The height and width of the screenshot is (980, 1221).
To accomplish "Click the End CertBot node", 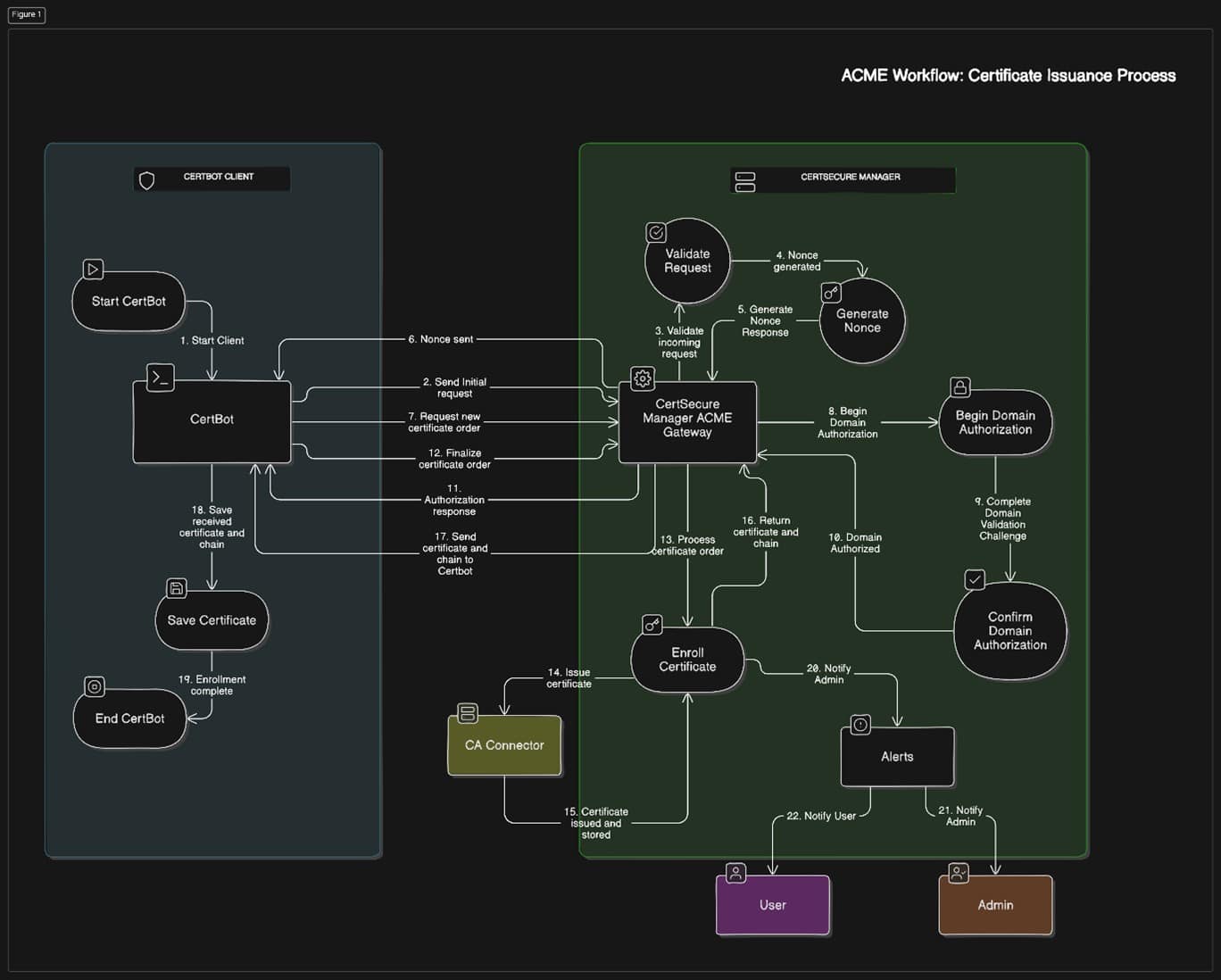I will point(129,718).
